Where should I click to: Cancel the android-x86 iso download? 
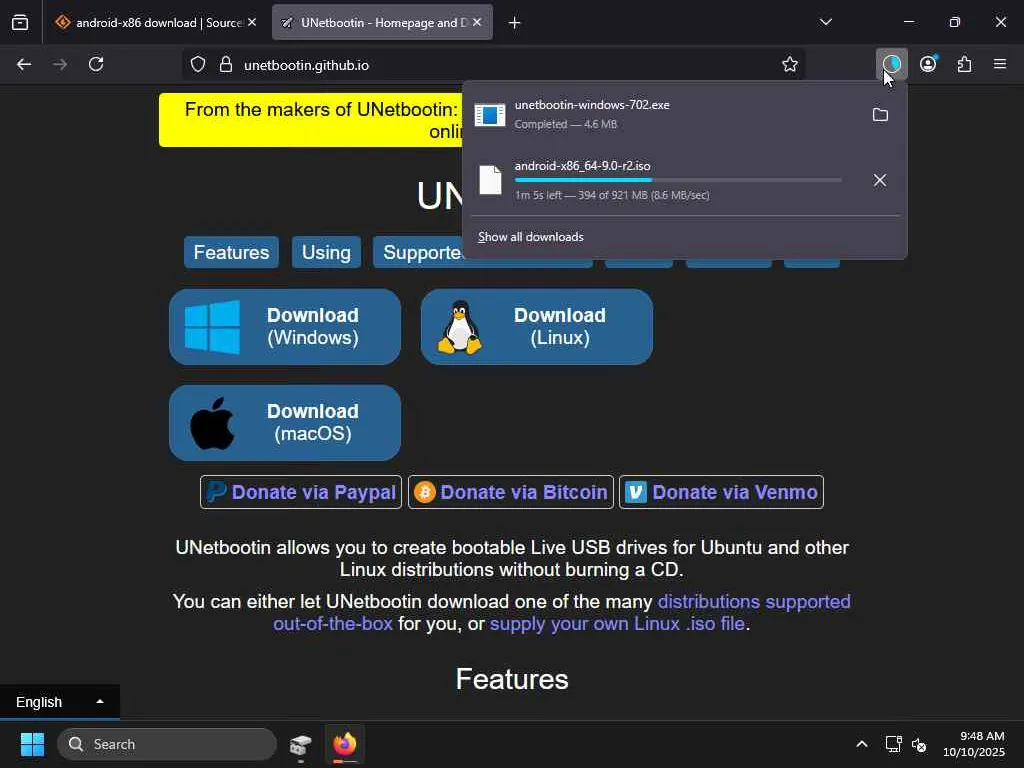(x=880, y=180)
